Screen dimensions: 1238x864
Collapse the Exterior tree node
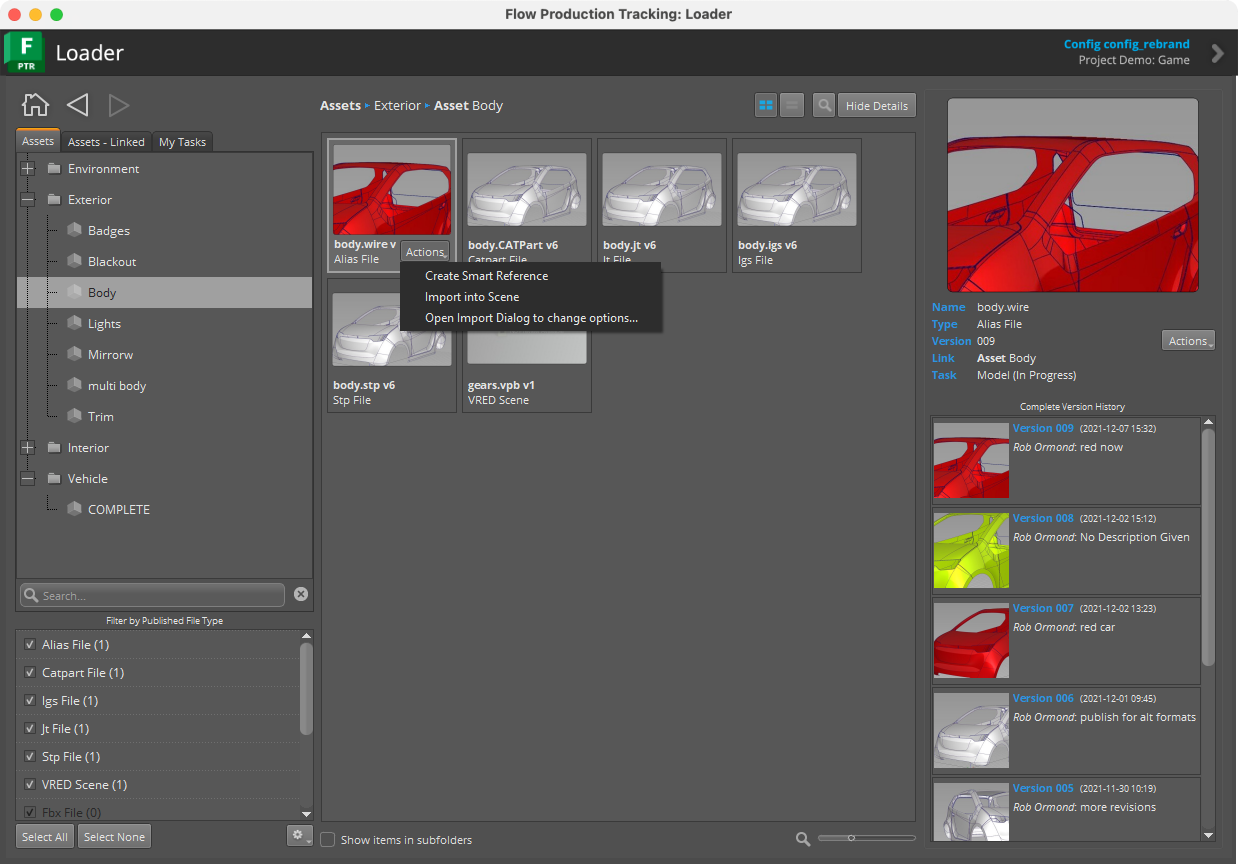click(x=27, y=199)
